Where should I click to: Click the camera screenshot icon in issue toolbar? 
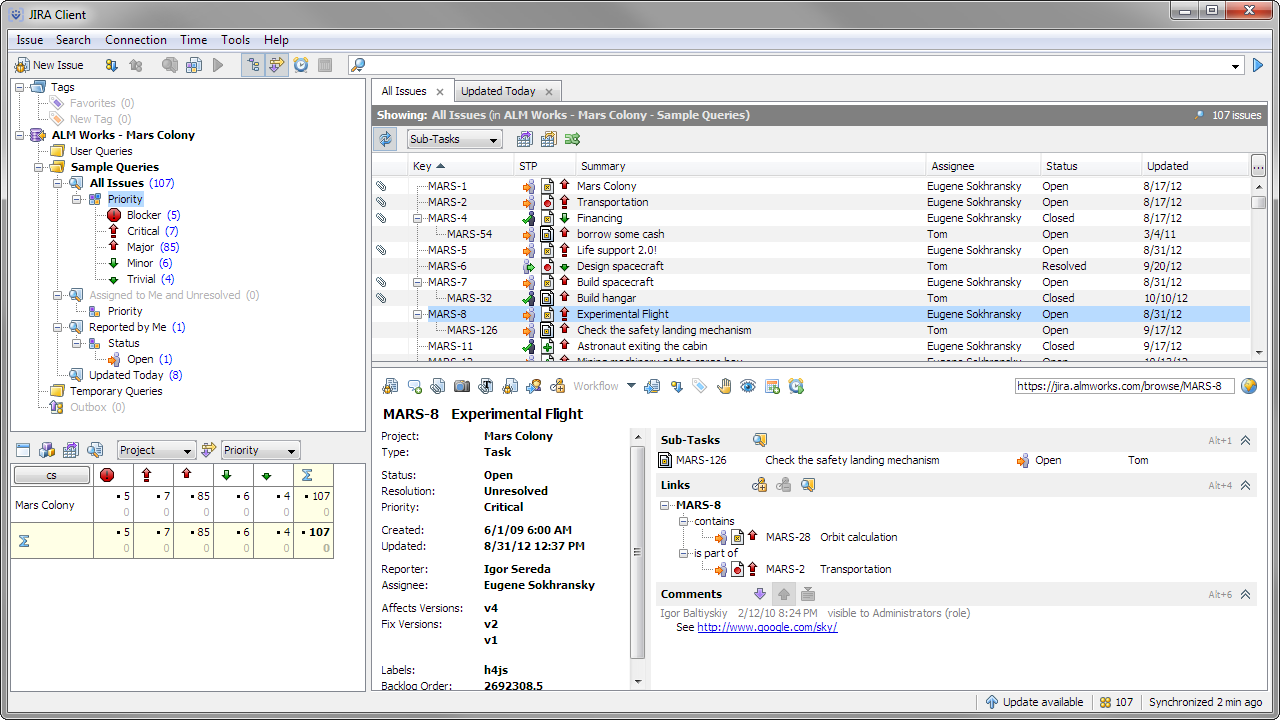(x=462, y=386)
